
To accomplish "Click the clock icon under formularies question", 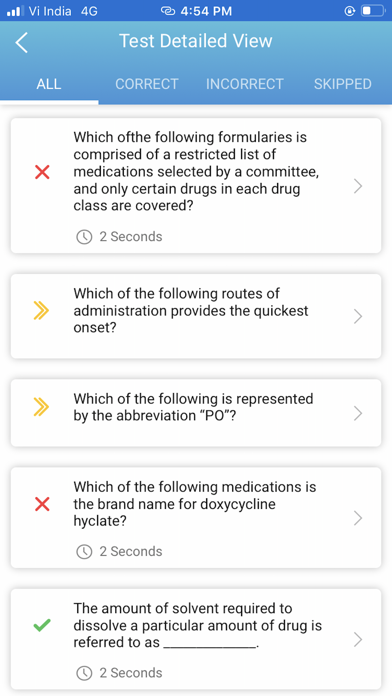I will click(x=84, y=237).
